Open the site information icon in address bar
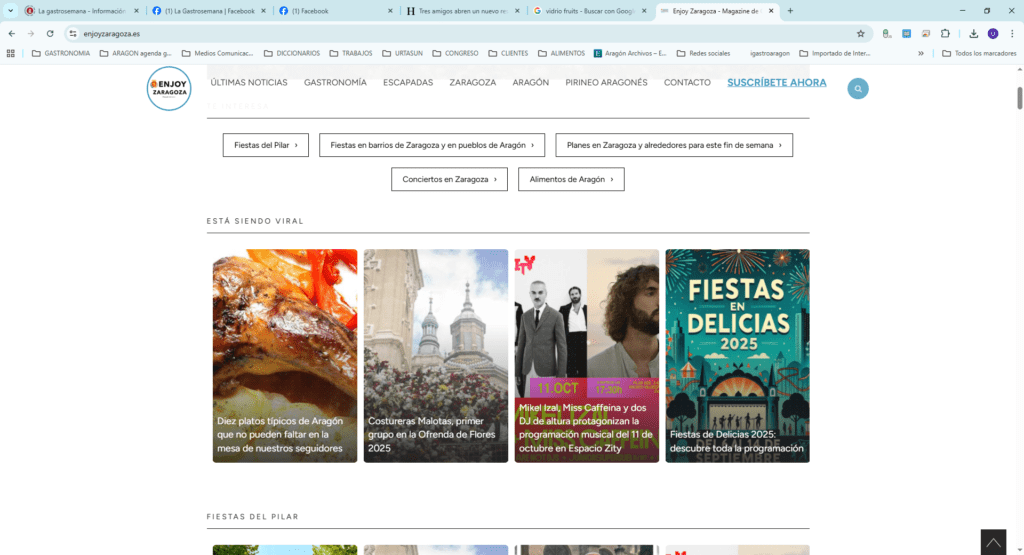 tap(73, 33)
